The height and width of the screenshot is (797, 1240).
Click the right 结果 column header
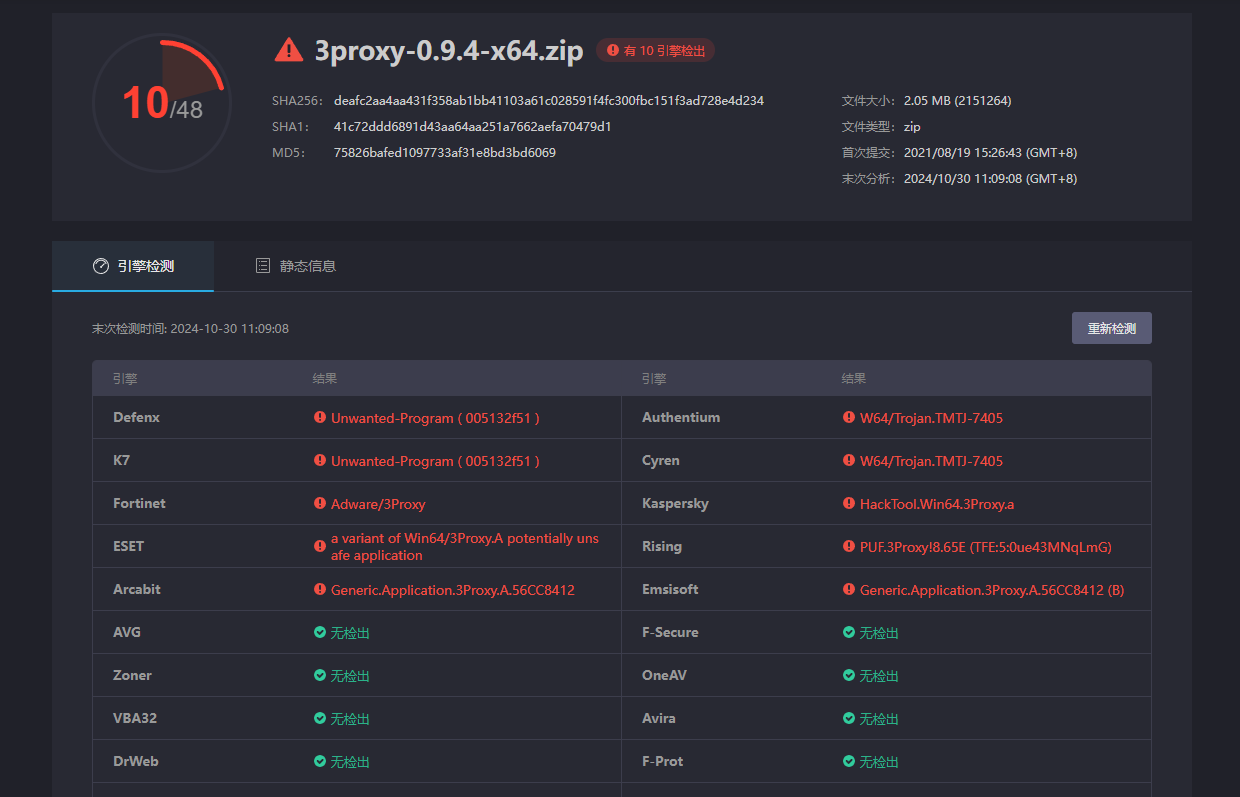(x=854, y=379)
